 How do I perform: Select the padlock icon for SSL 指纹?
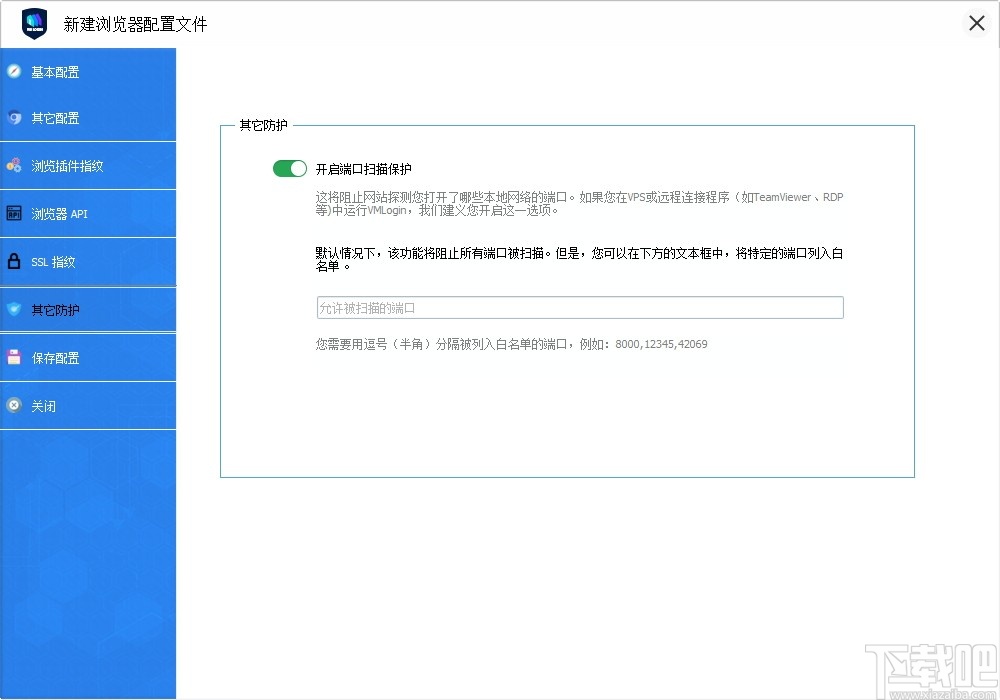14,261
